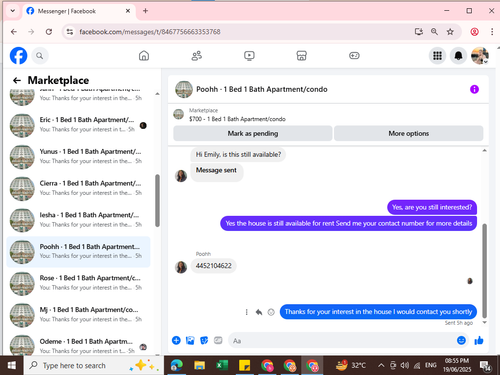The image size is (500, 375).
Task: Open the Video (Watch) icon
Action: tap(249, 56)
